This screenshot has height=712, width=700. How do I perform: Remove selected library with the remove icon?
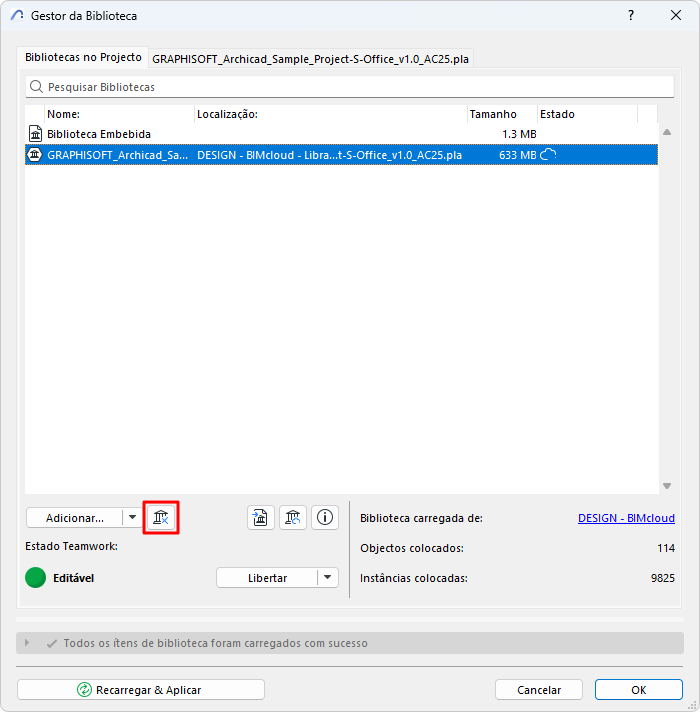(x=161, y=517)
